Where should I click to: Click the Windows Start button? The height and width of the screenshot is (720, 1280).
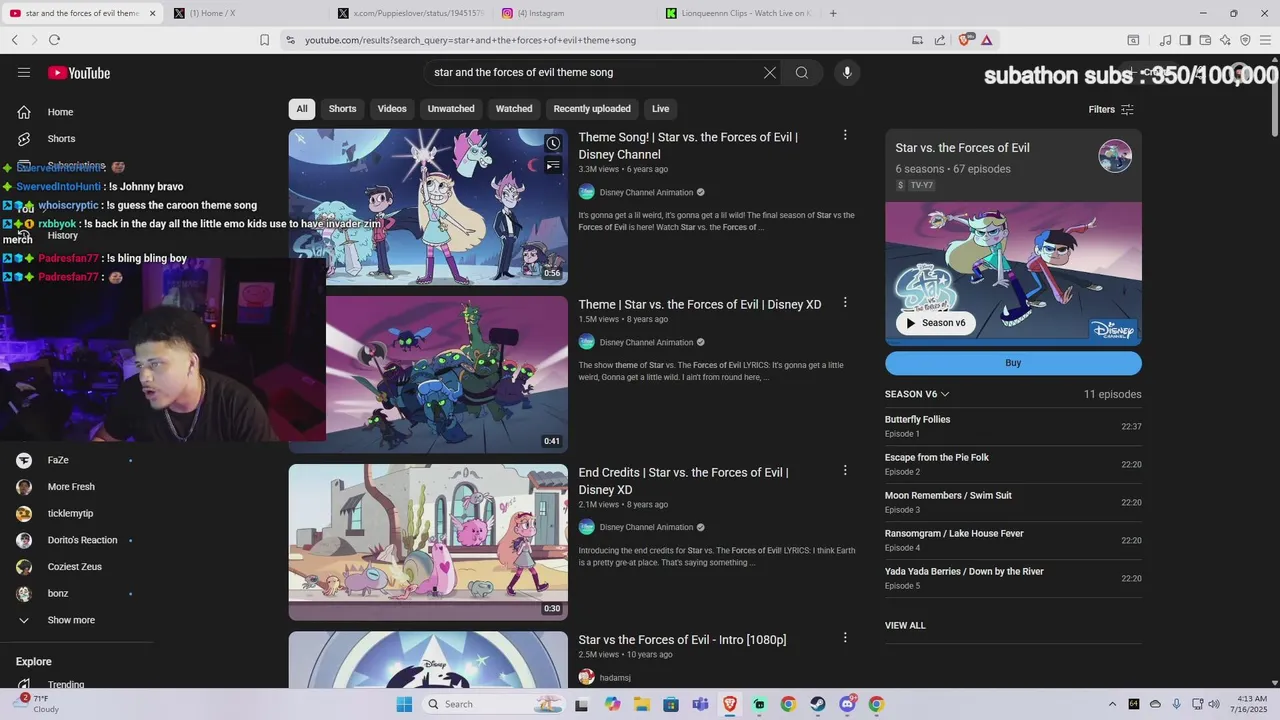(x=404, y=704)
